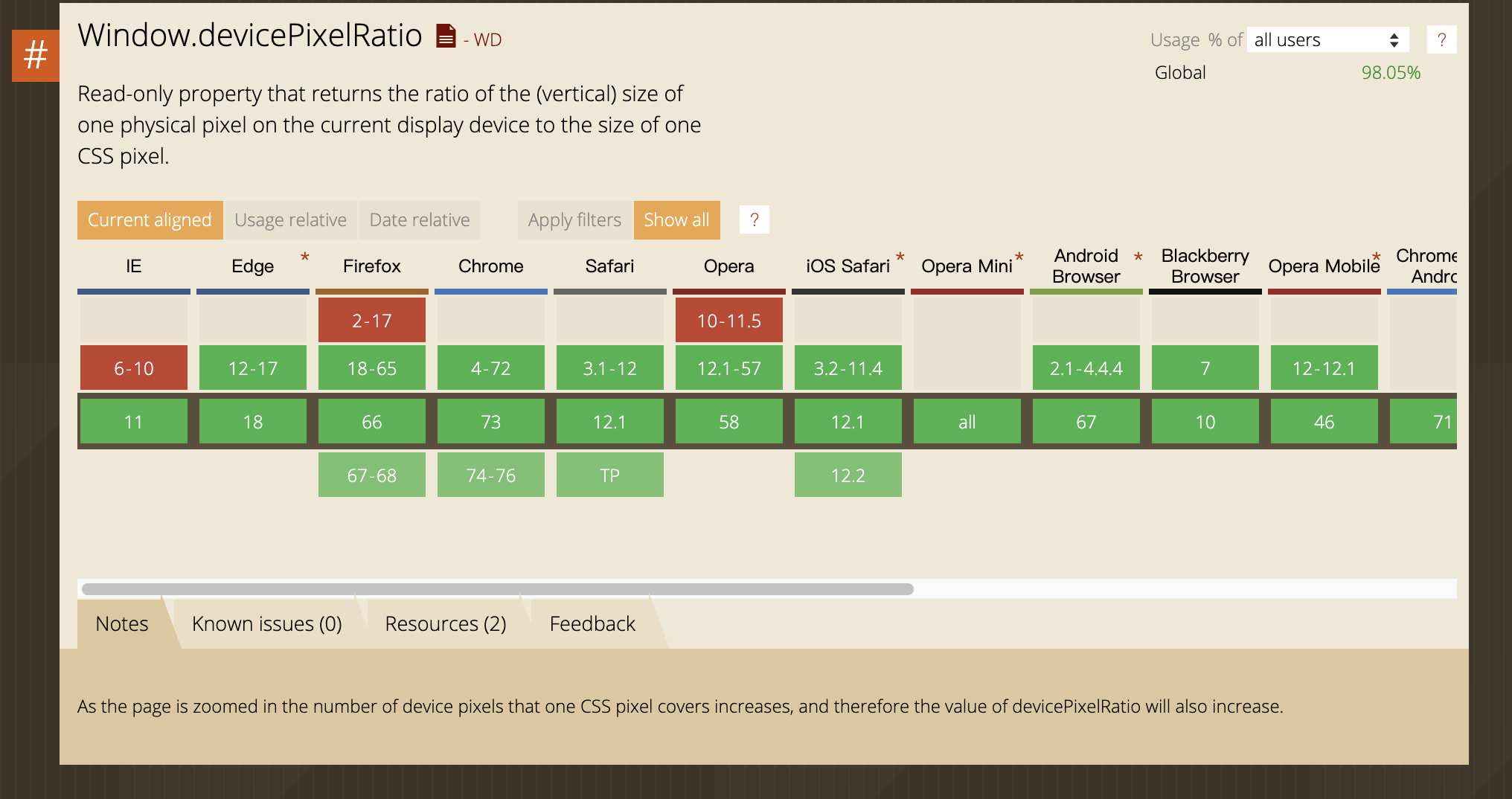The height and width of the screenshot is (799, 1512).
Task: Switch to Usage relative view
Action: [x=290, y=220]
